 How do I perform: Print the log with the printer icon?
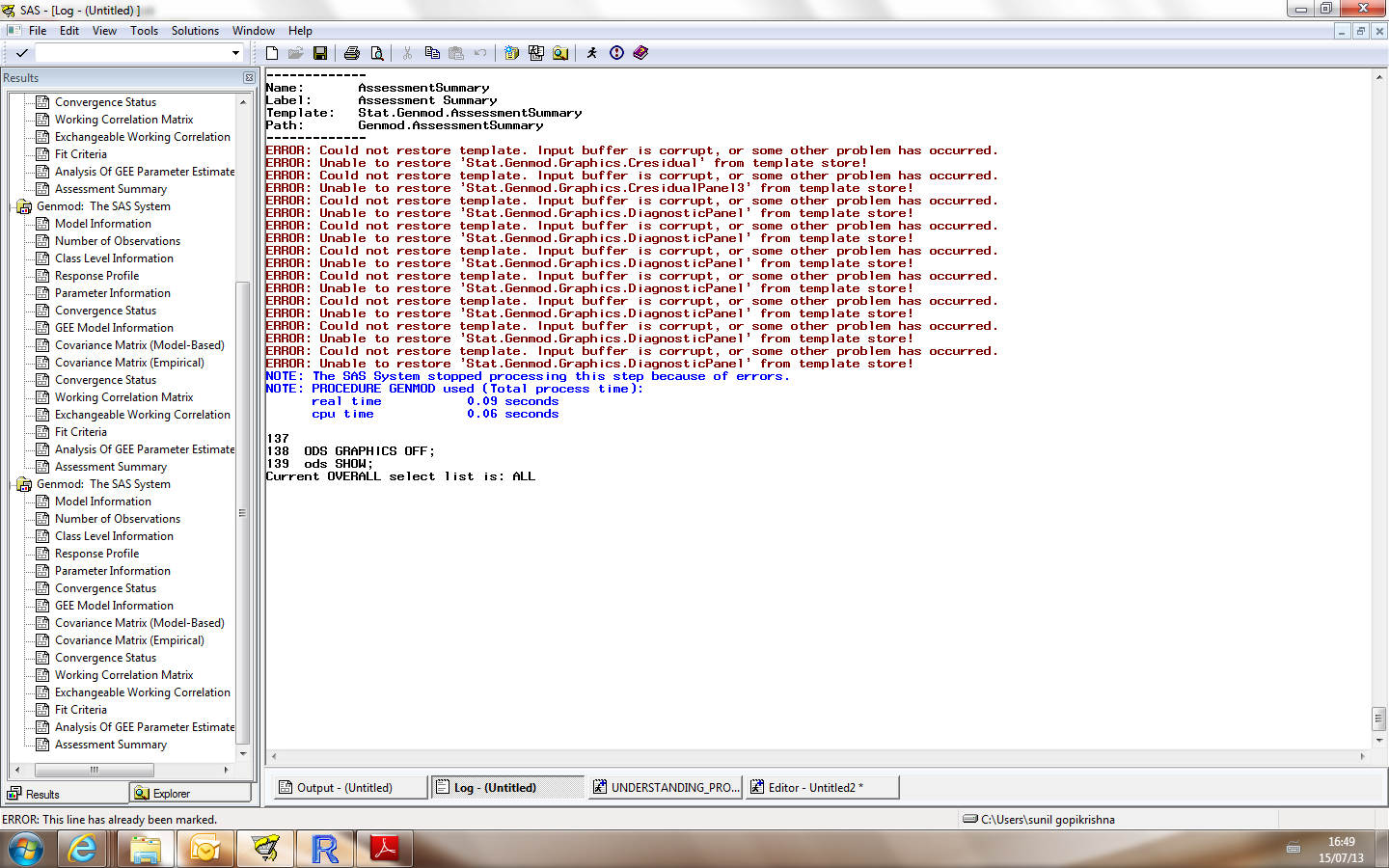point(352,53)
